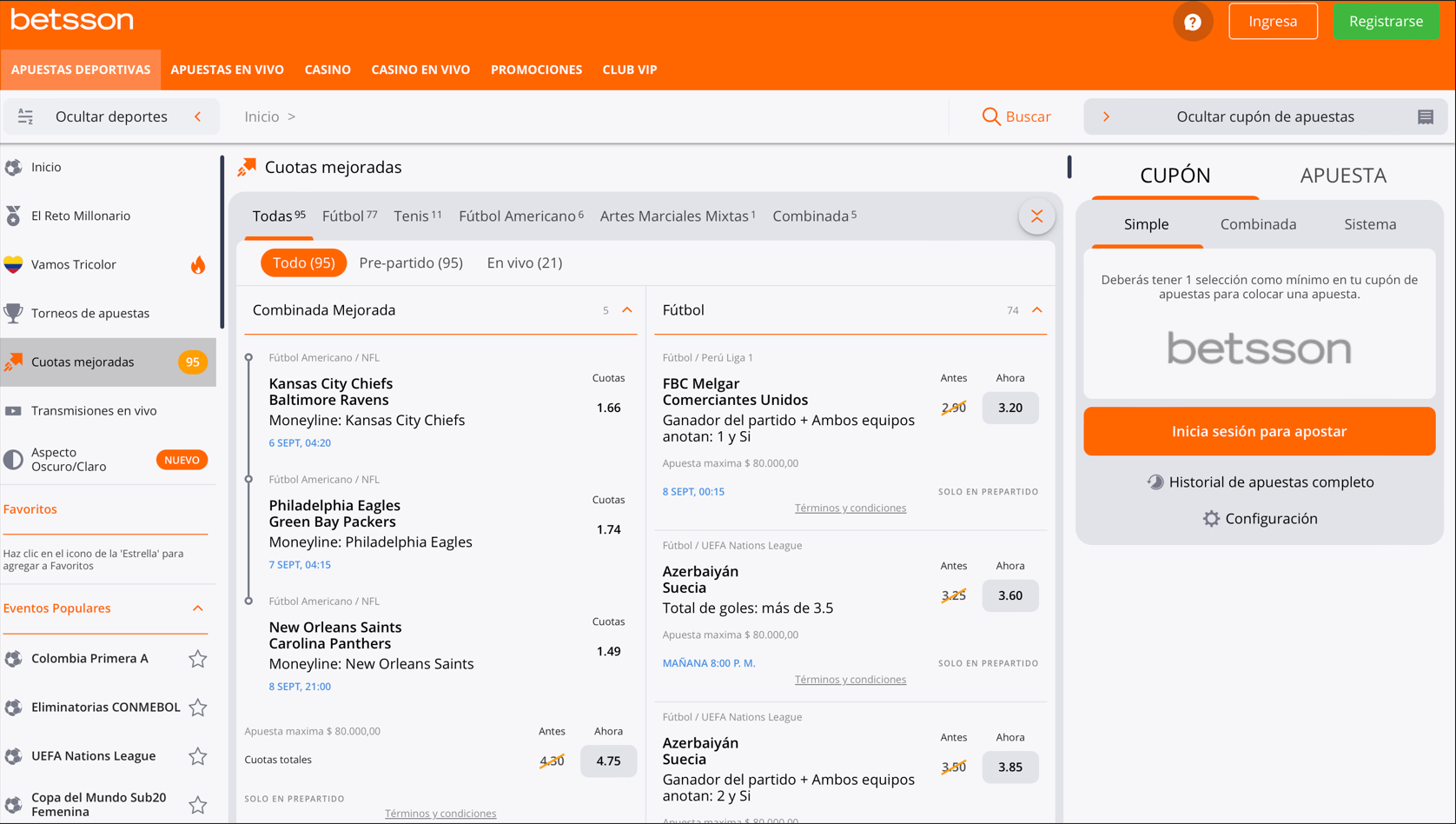Select 4.75 combined total odds

(x=608, y=761)
